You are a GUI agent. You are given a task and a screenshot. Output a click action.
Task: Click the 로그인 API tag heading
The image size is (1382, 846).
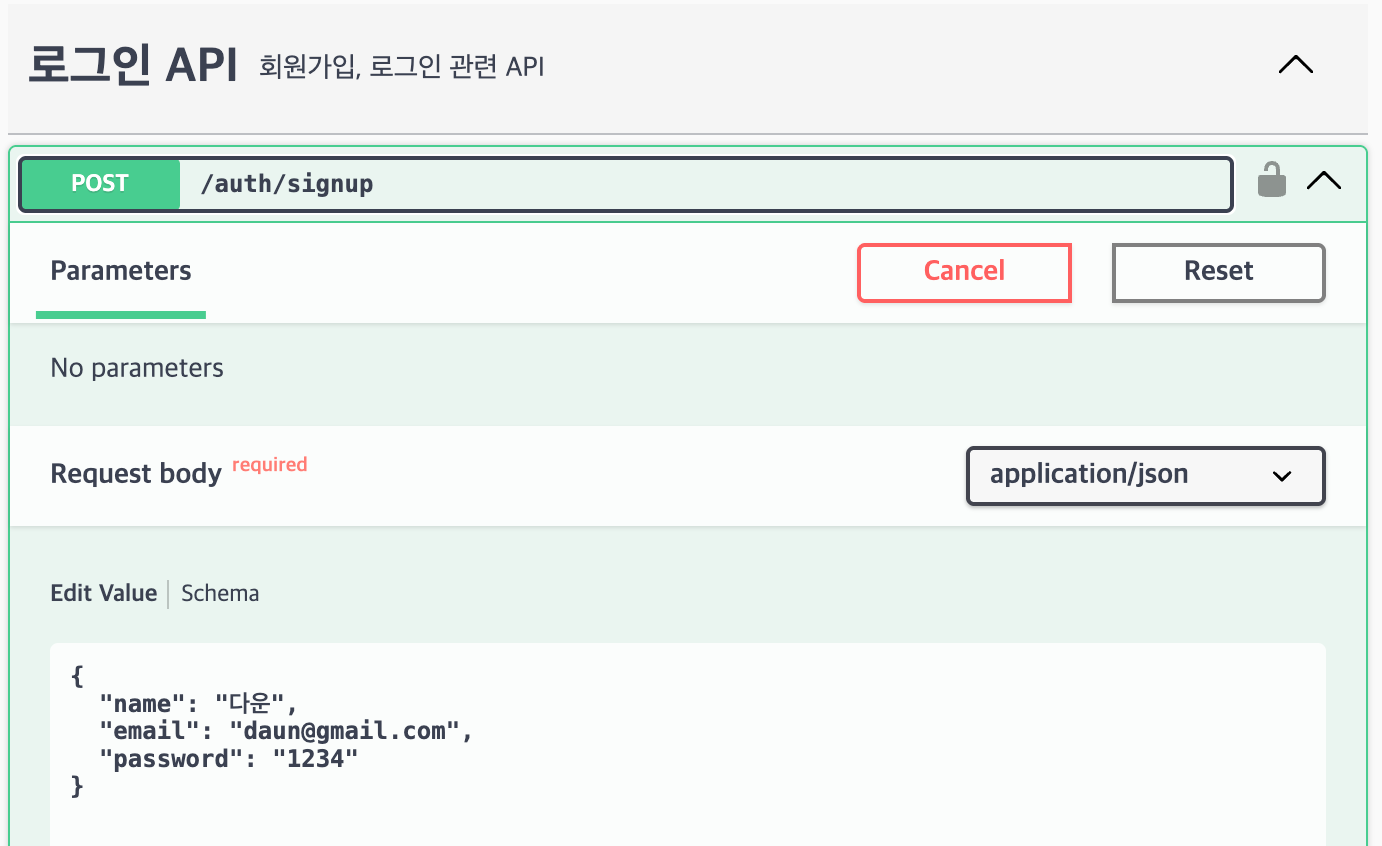click(x=133, y=66)
